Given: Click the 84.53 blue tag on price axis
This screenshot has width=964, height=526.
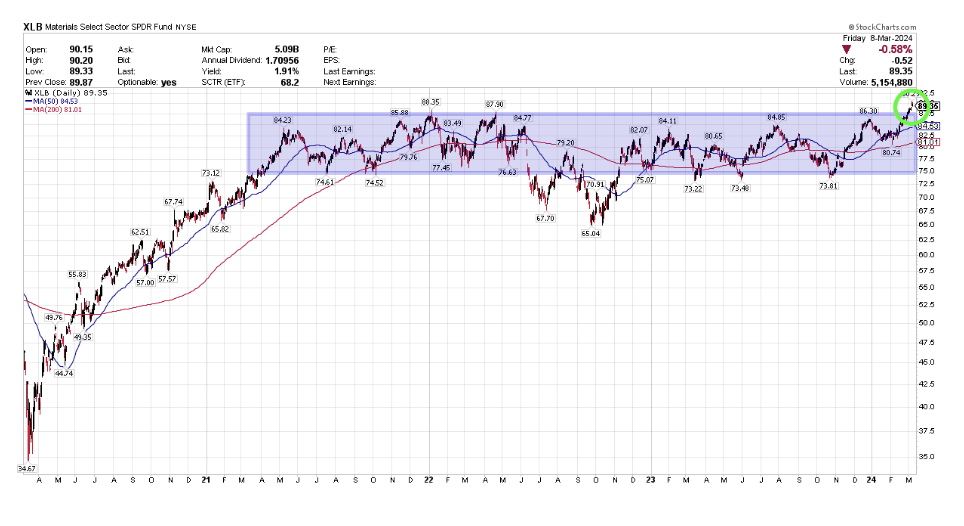Looking at the screenshot, I should tap(928, 126).
